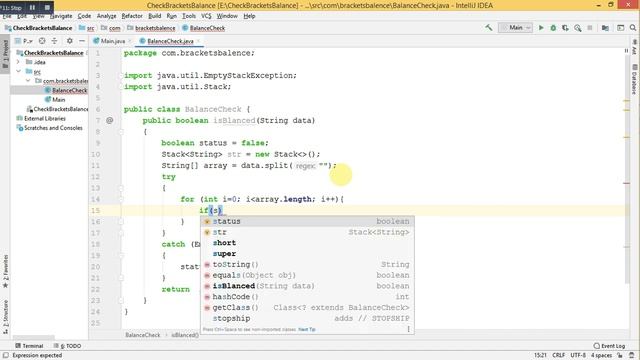Click the layout window icon beside search
Screen dimensions: 640x360
[x=620, y=28]
